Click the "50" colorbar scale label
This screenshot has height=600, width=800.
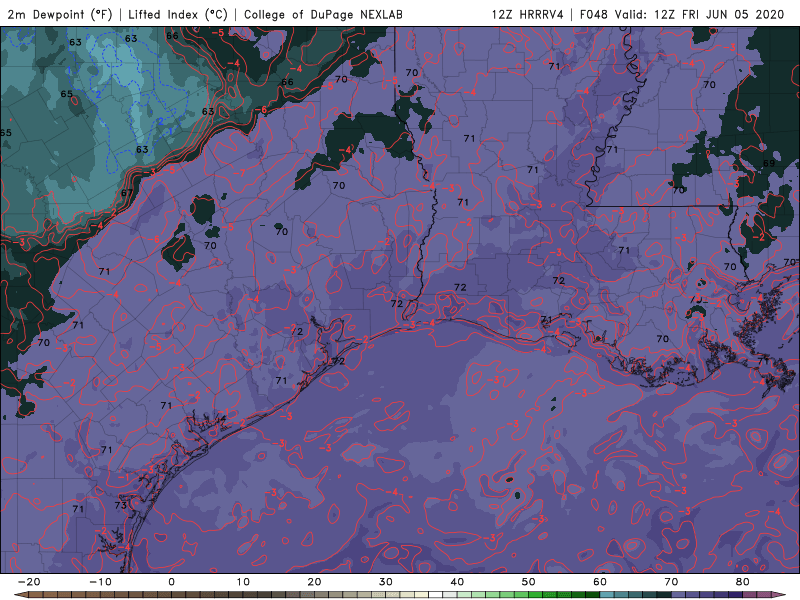[x=529, y=582]
